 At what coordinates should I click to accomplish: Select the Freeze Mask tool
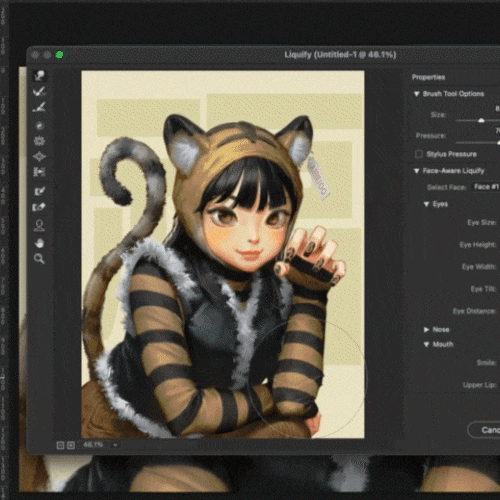coord(39,191)
